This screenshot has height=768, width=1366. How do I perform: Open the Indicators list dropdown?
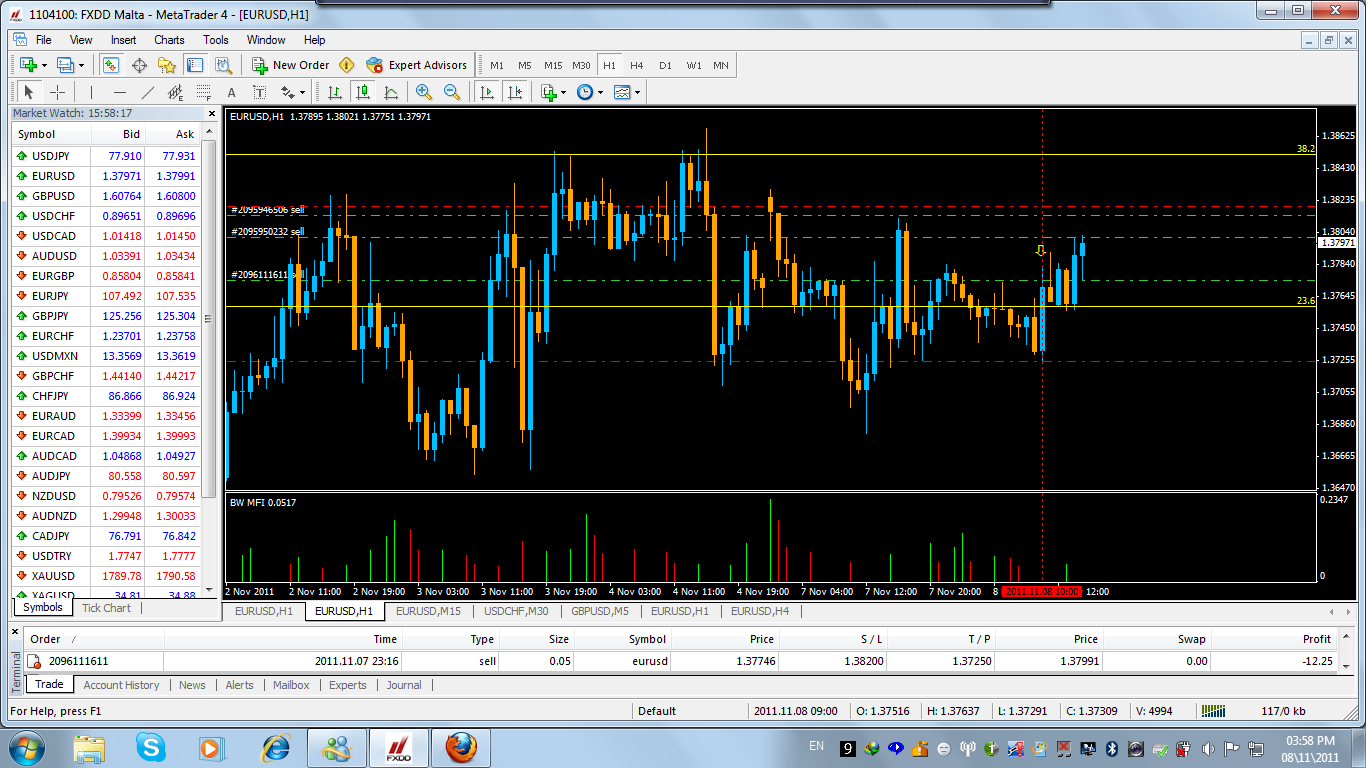point(553,92)
